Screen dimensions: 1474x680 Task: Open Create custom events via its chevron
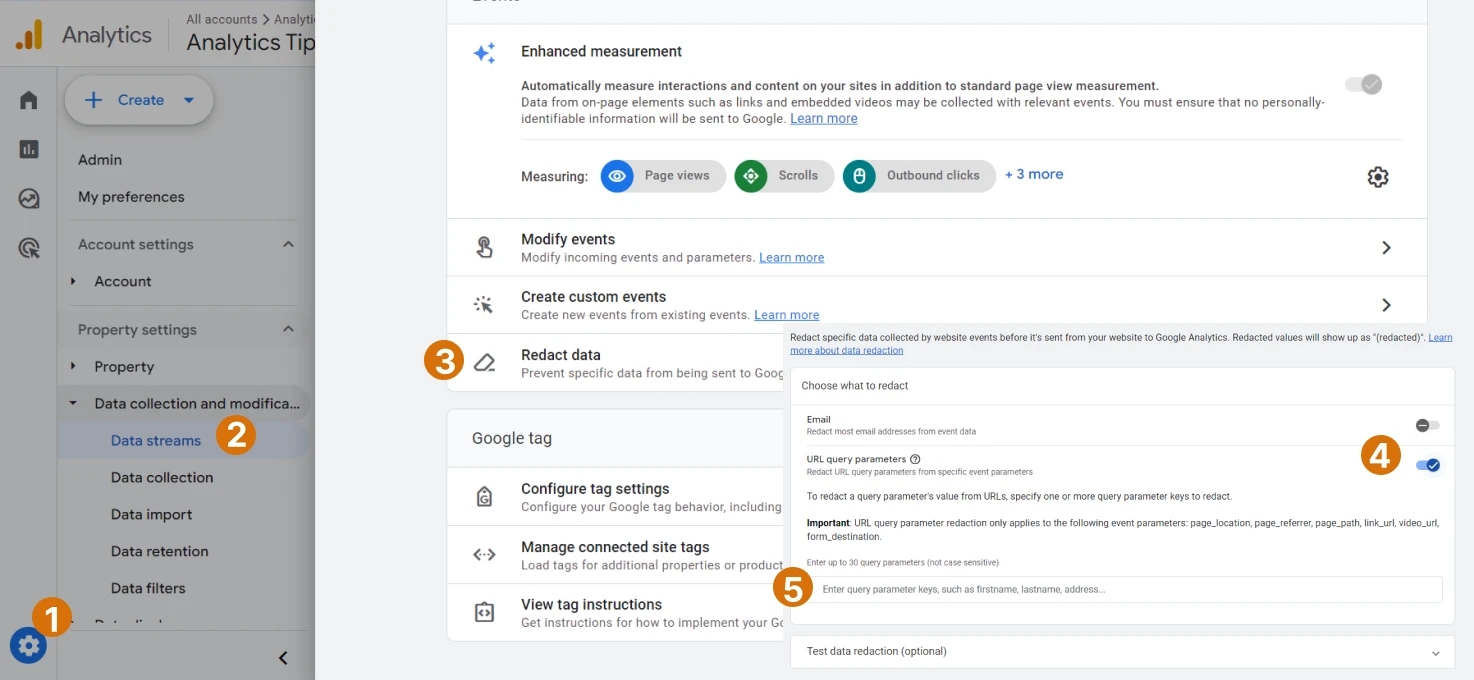point(1386,305)
